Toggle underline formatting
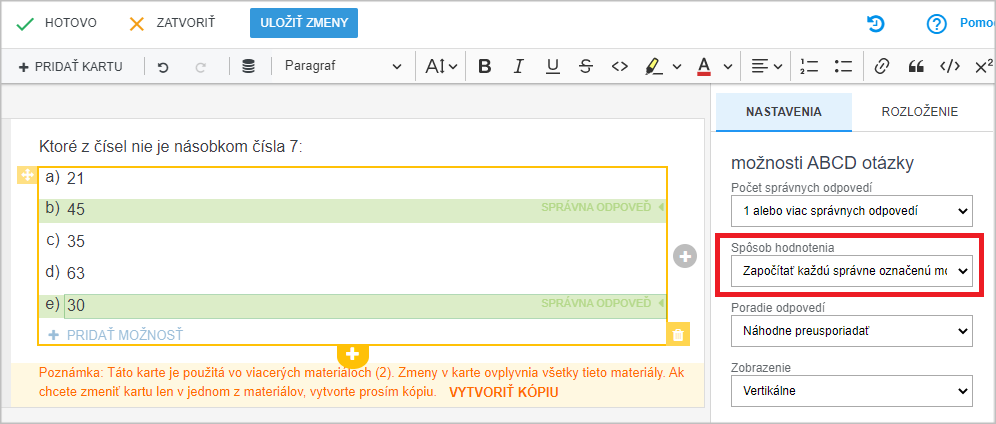 pos(553,66)
